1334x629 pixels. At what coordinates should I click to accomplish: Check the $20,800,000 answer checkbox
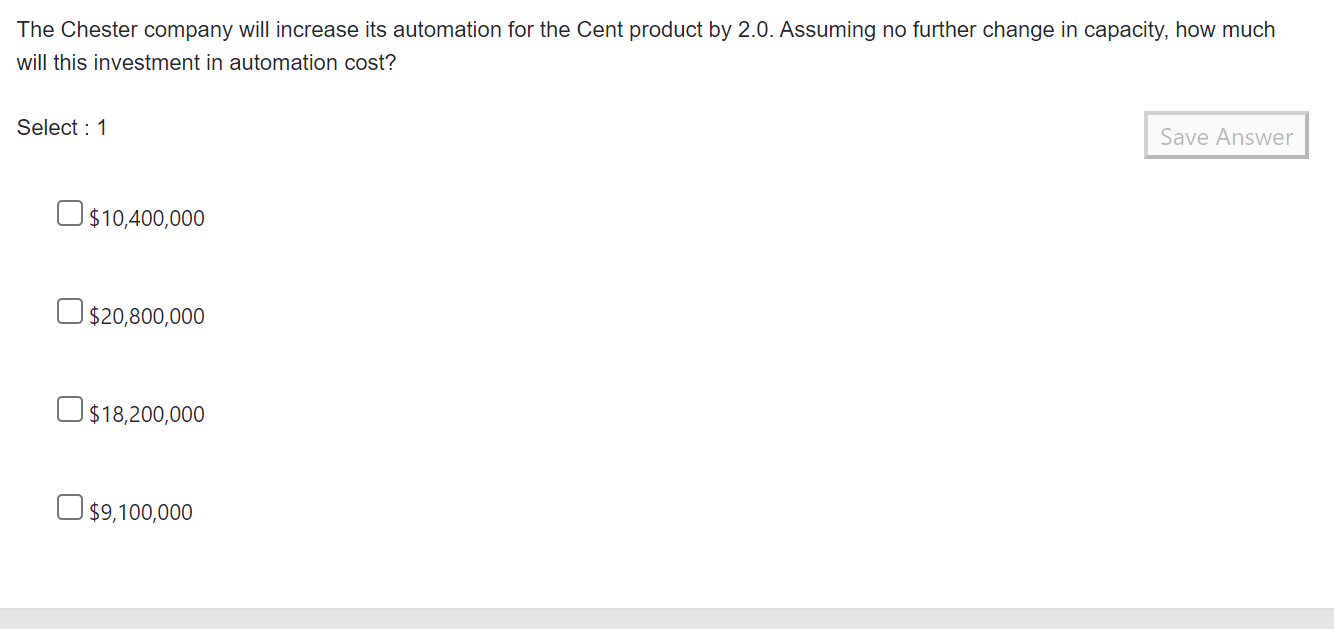(x=69, y=311)
